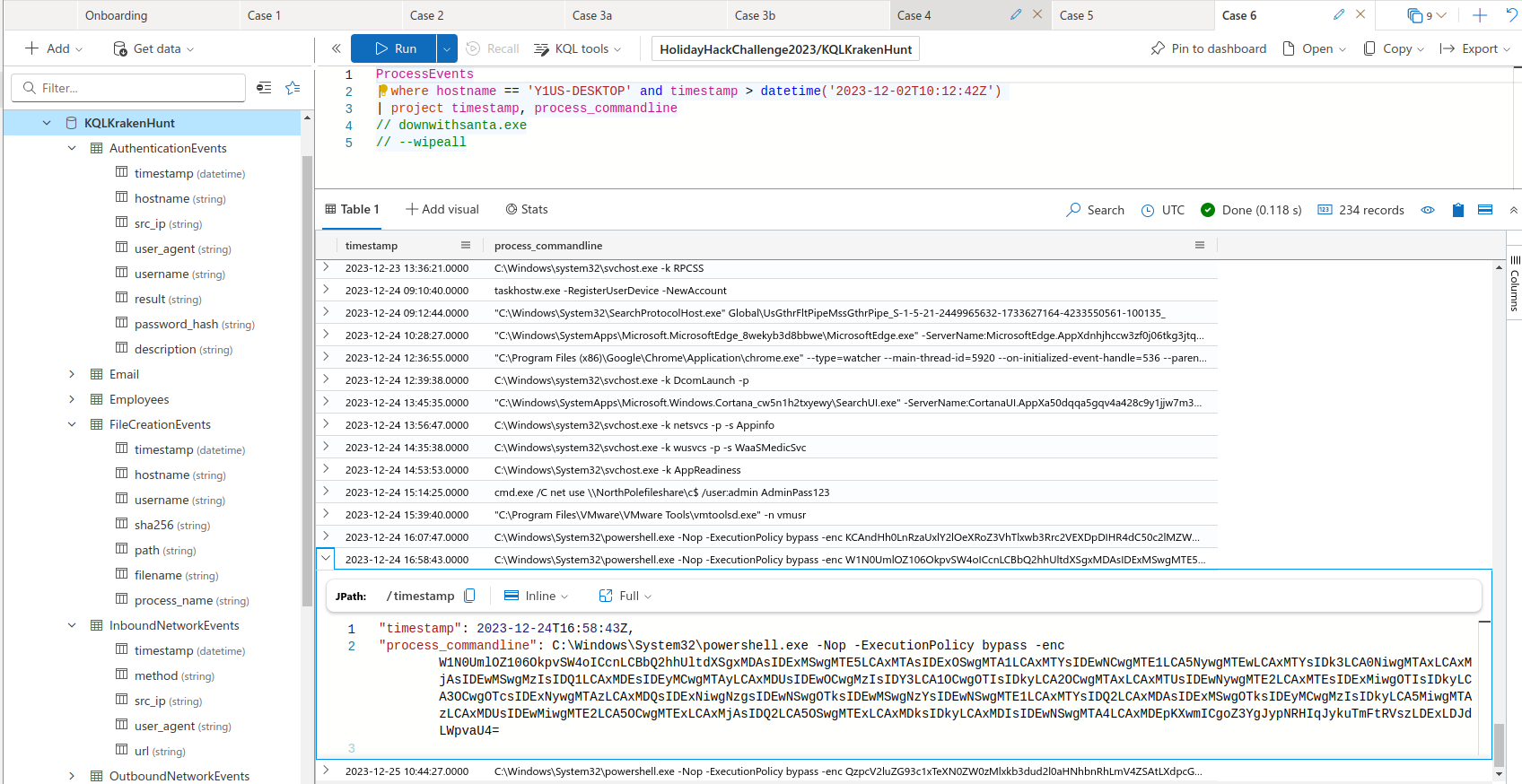This screenshot has height=784, width=1522.
Task: Select the Table 1 results tab
Action: coord(352,209)
